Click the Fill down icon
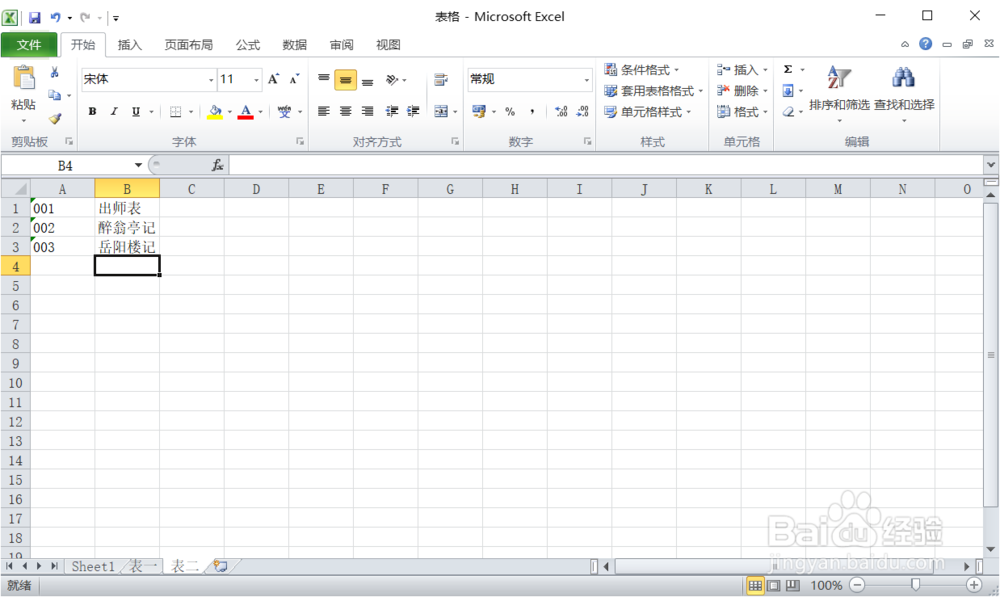This screenshot has width=1000, height=597. (x=788, y=91)
